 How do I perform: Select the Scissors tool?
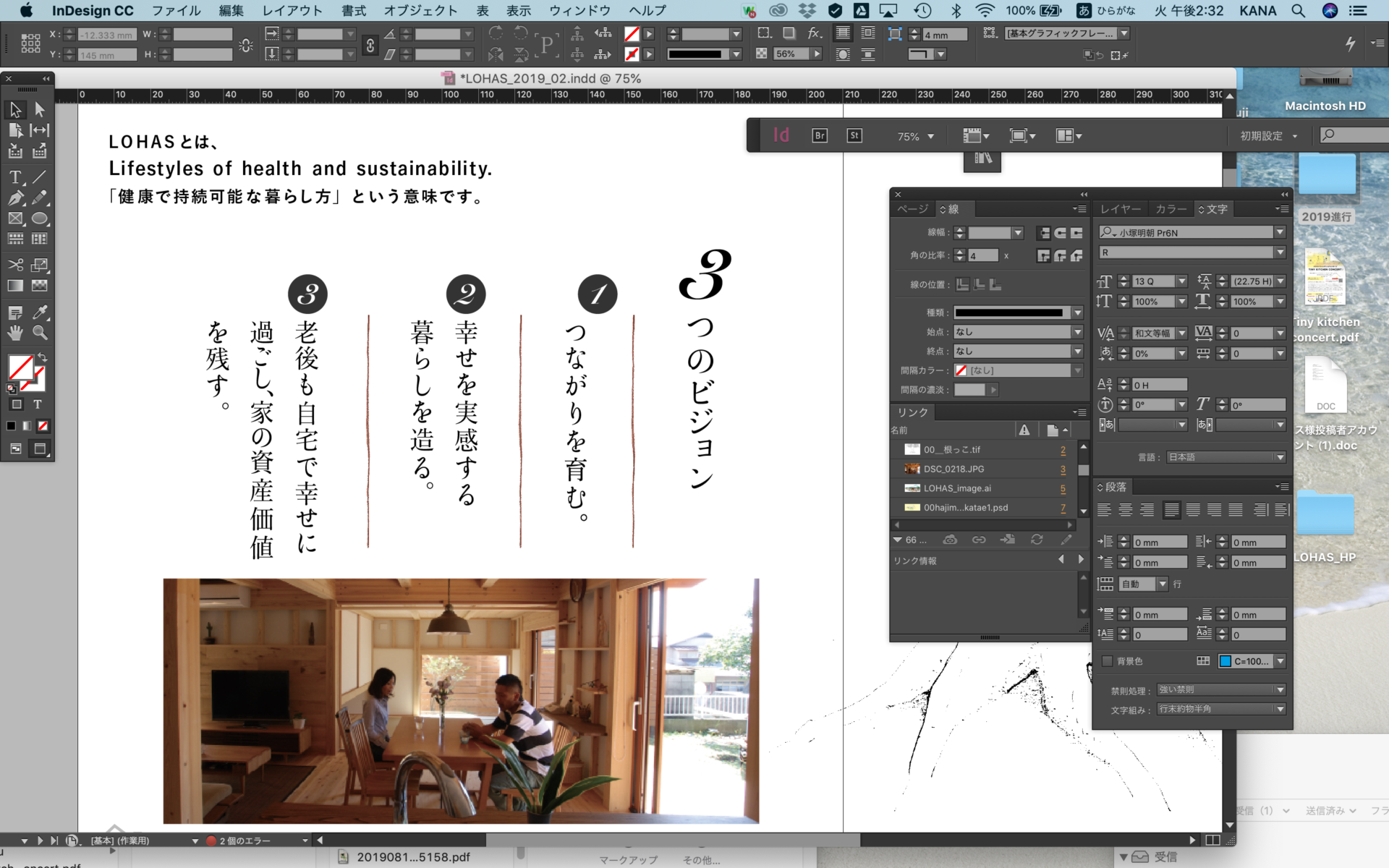15,265
